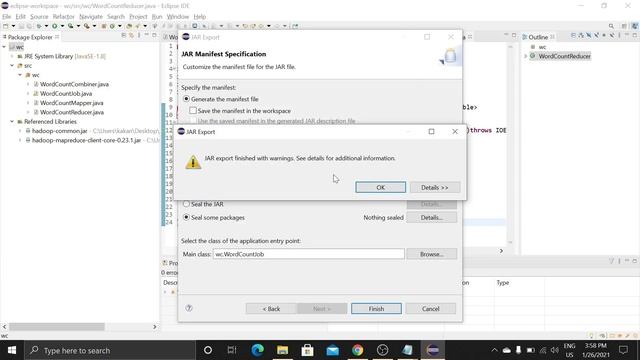Viewport: 640px width, 360px height.
Task: Open the Window menu
Action: tap(178, 16)
